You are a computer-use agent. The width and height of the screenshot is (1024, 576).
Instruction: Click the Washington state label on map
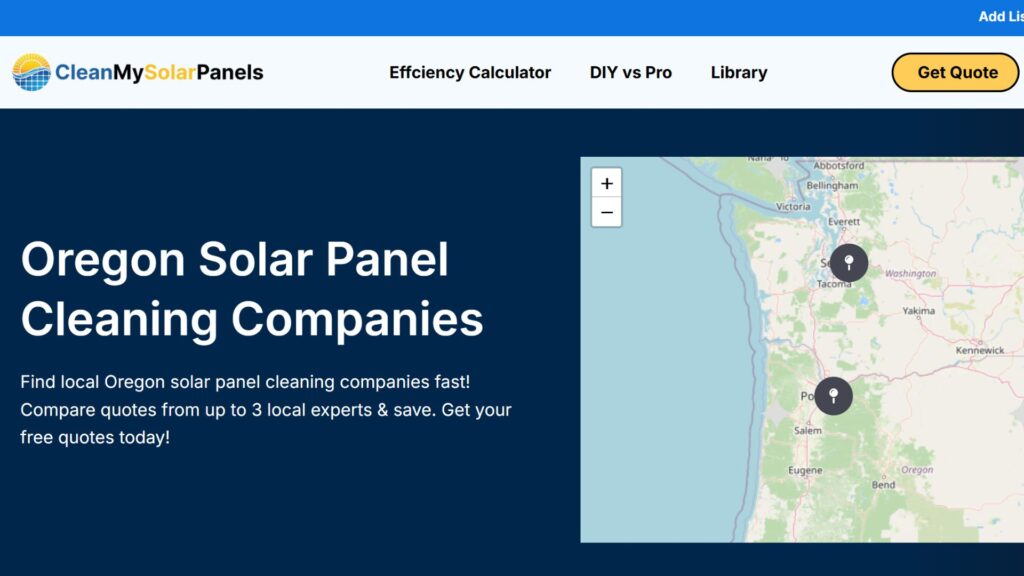910,274
